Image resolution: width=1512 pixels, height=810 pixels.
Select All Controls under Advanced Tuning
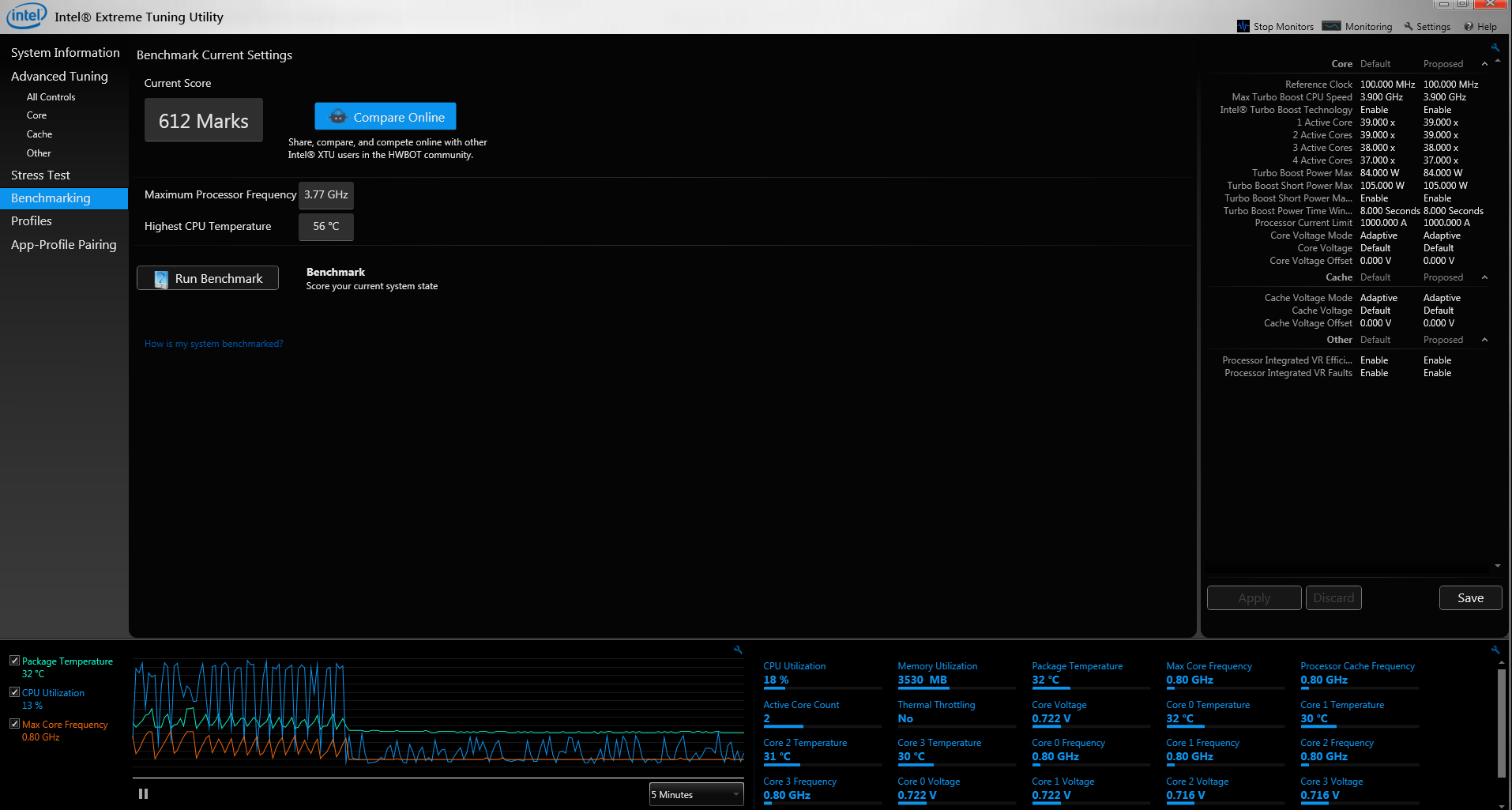[x=51, y=97]
